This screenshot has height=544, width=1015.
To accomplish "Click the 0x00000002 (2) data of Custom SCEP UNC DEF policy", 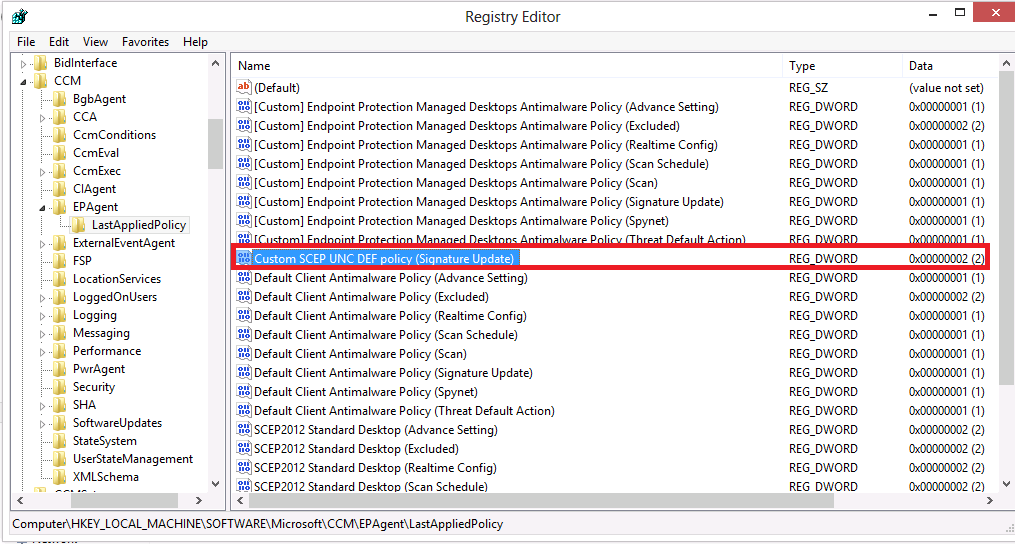I will [x=946, y=258].
